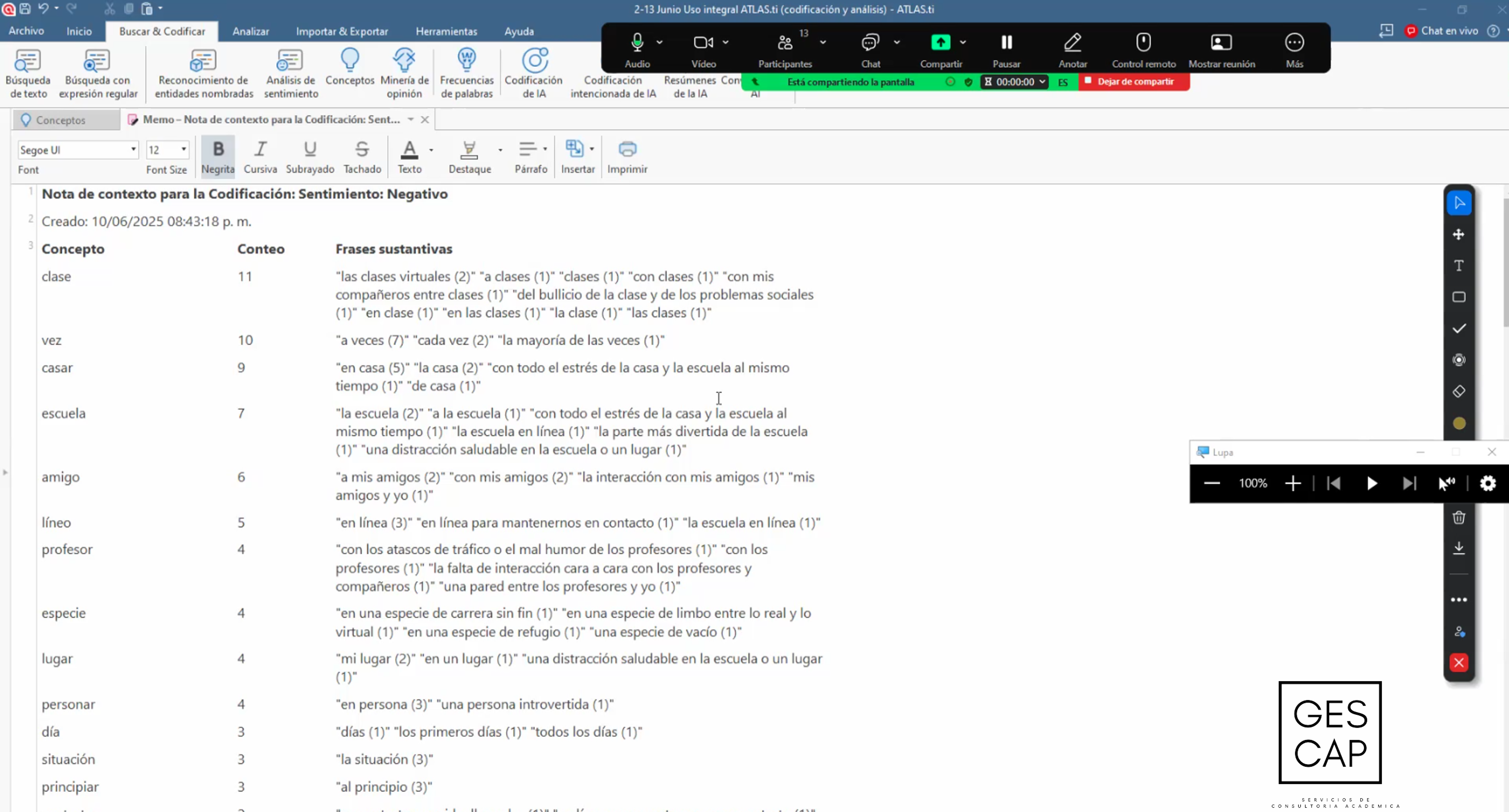Image resolution: width=1509 pixels, height=812 pixels.
Task: Switch to Herramientas ribbon tab
Action: pyautogui.click(x=447, y=31)
